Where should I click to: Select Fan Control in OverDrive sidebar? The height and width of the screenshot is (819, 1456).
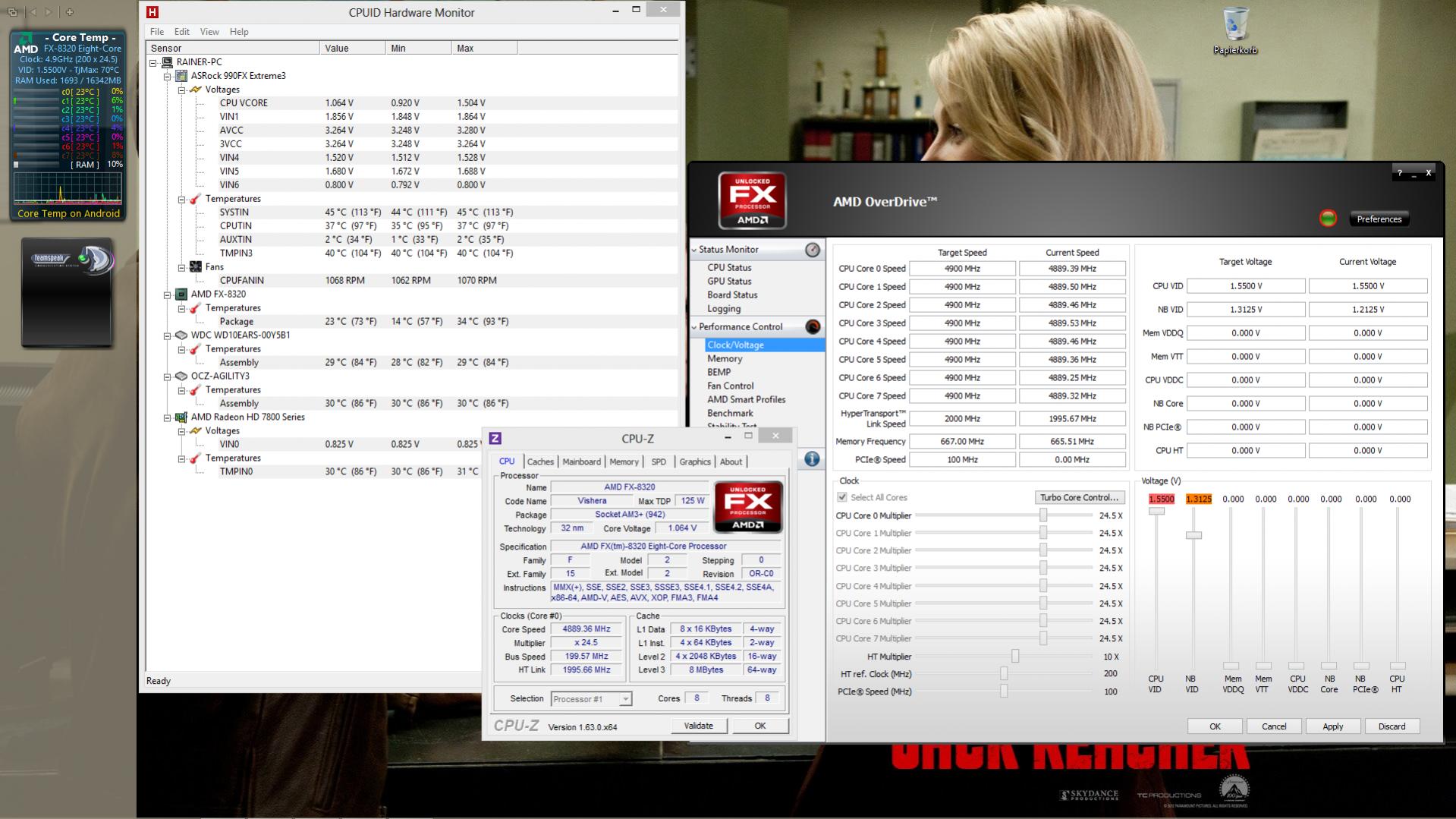point(730,386)
